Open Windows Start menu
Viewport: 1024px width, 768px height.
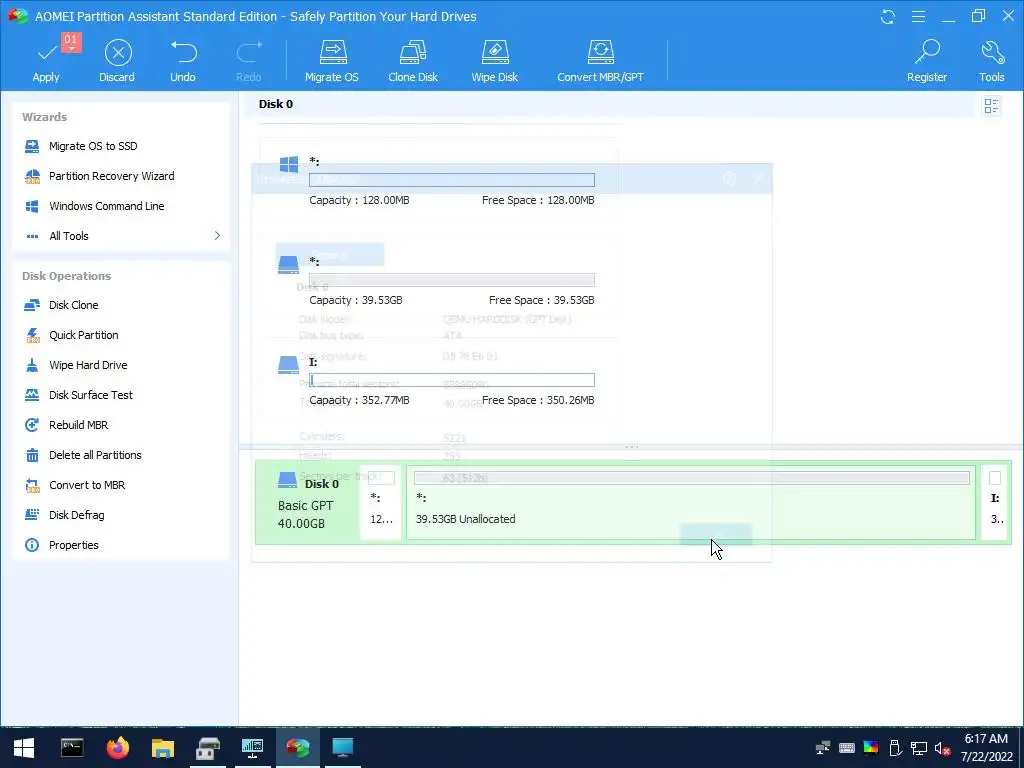(x=24, y=748)
